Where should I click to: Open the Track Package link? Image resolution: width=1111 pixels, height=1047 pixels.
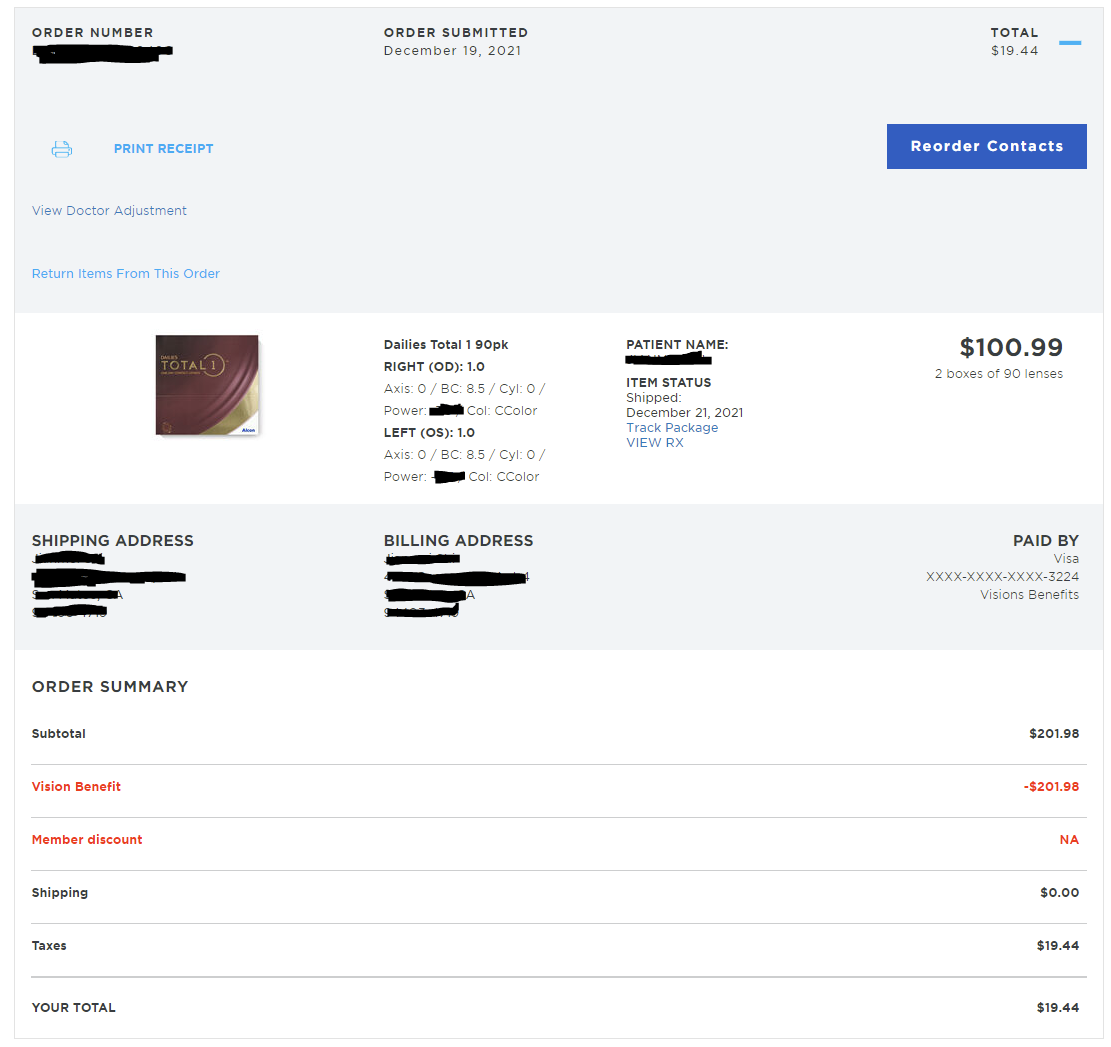672,428
